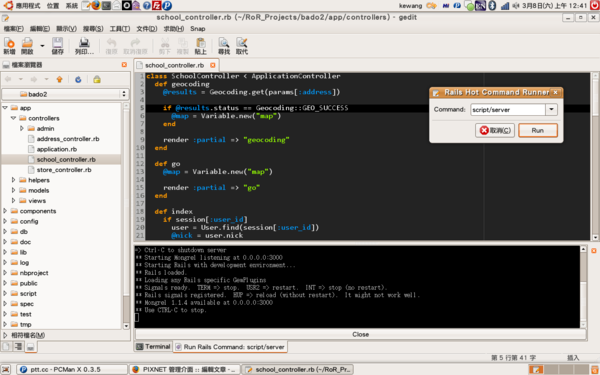Image resolution: width=600 pixels, height=375 pixels.
Task: Open the Command dropdown arrow
Action: tap(551, 109)
